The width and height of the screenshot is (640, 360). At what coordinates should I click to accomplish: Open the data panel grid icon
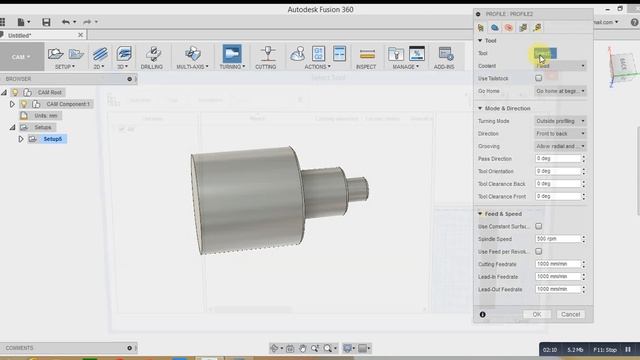3,22
